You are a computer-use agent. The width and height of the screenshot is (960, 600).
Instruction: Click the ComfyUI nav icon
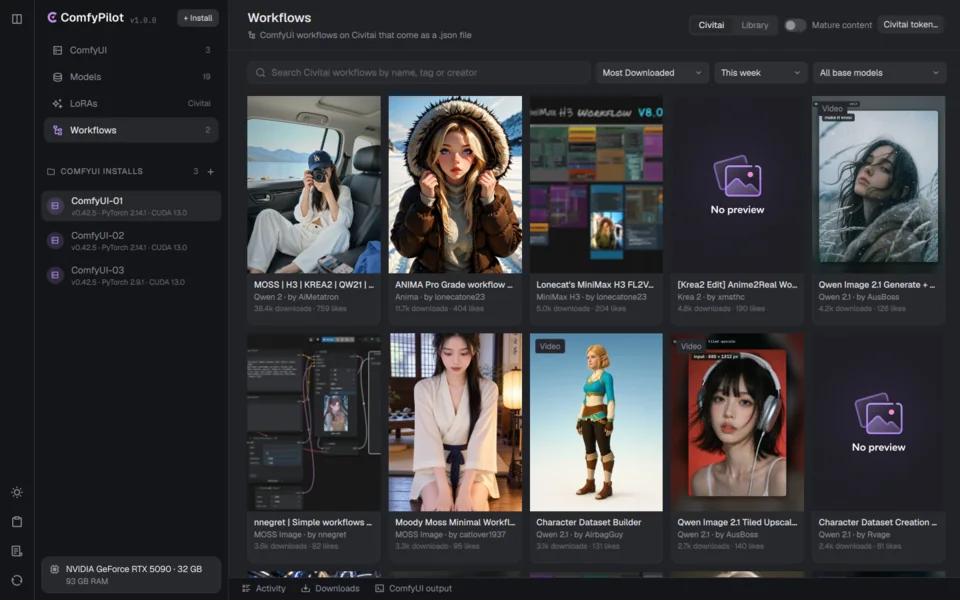tap(58, 50)
